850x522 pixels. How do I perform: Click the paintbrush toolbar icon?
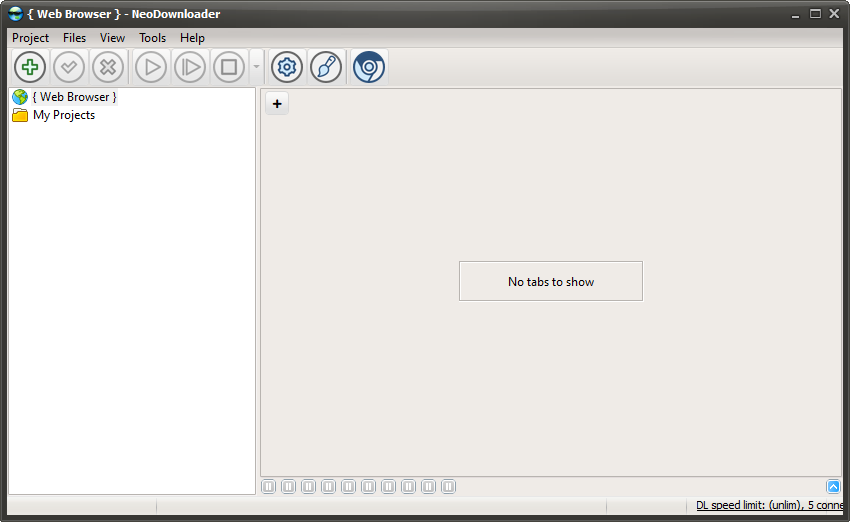tap(326, 67)
